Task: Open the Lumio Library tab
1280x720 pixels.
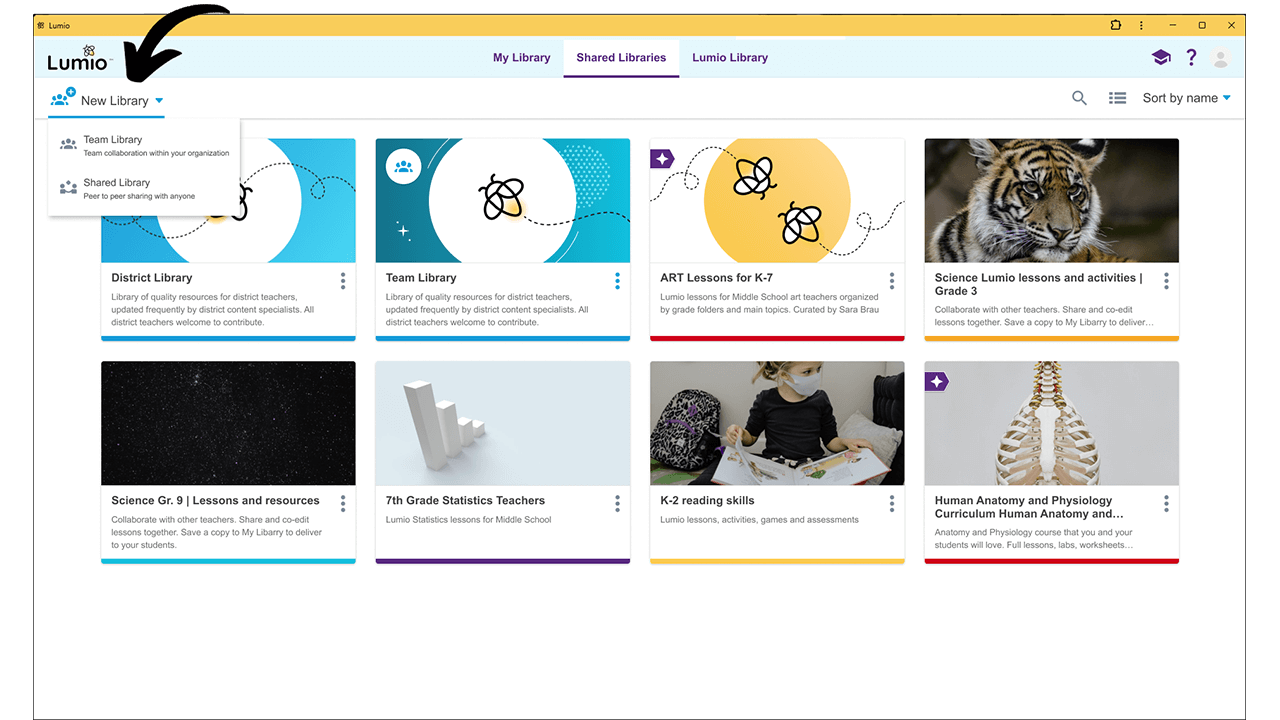Action: click(729, 57)
